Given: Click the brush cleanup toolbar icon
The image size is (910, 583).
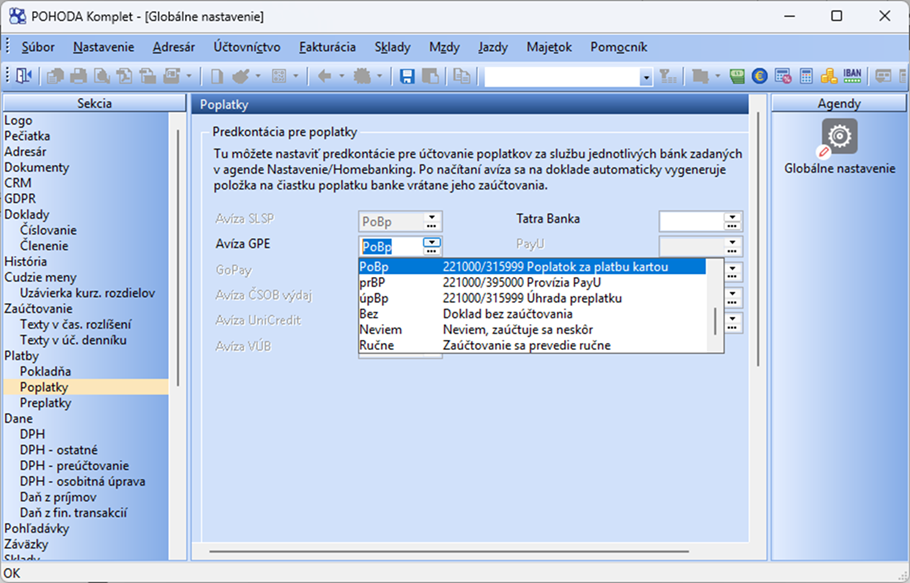Looking at the screenshot, I should [x=241, y=76].
